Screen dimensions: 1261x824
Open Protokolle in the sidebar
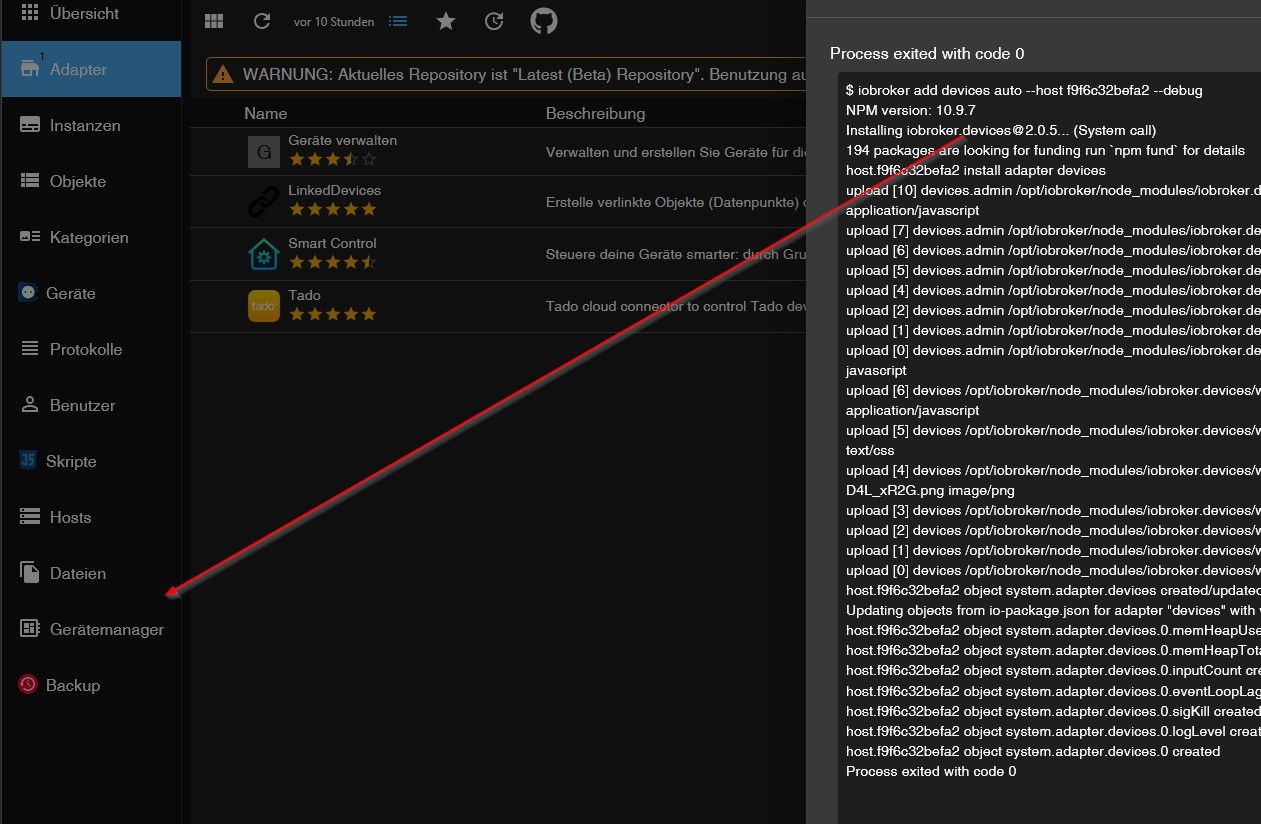[91, 349]
